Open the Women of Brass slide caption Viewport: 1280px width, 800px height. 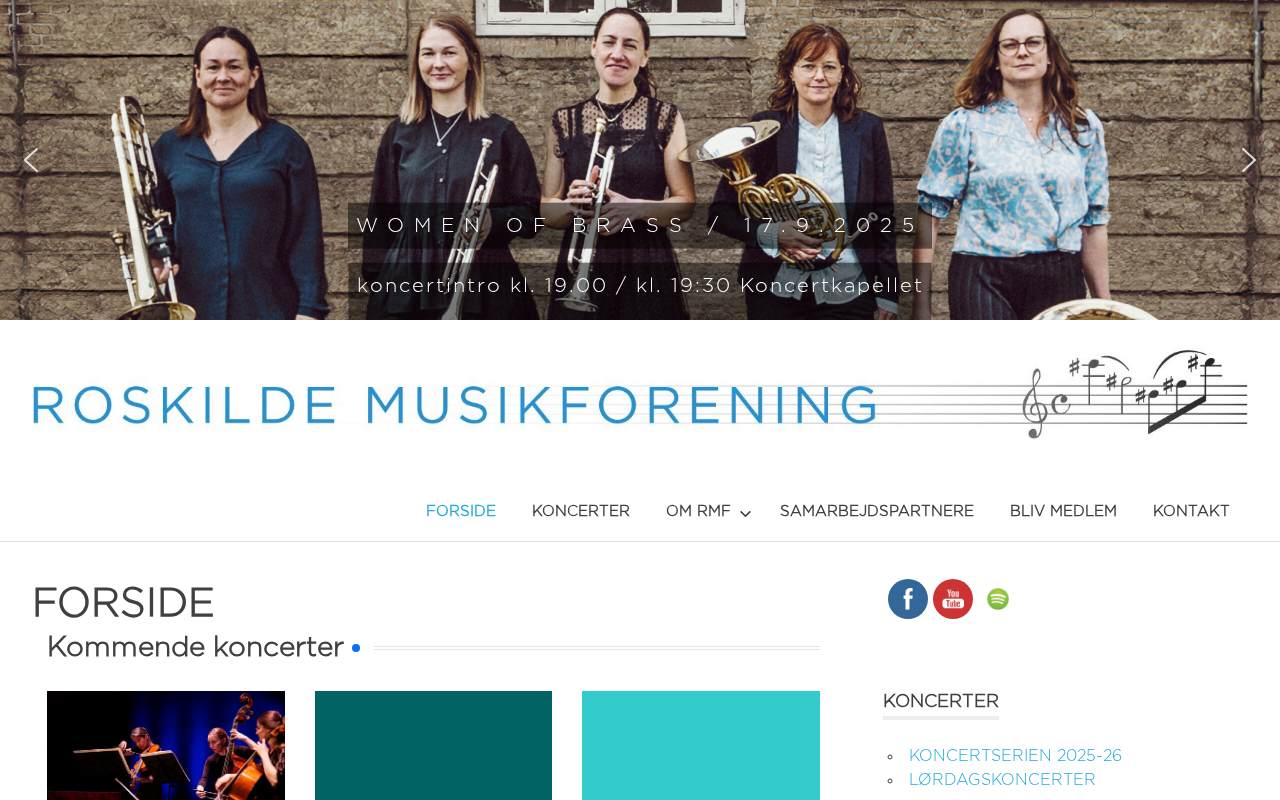click(639, 225)
